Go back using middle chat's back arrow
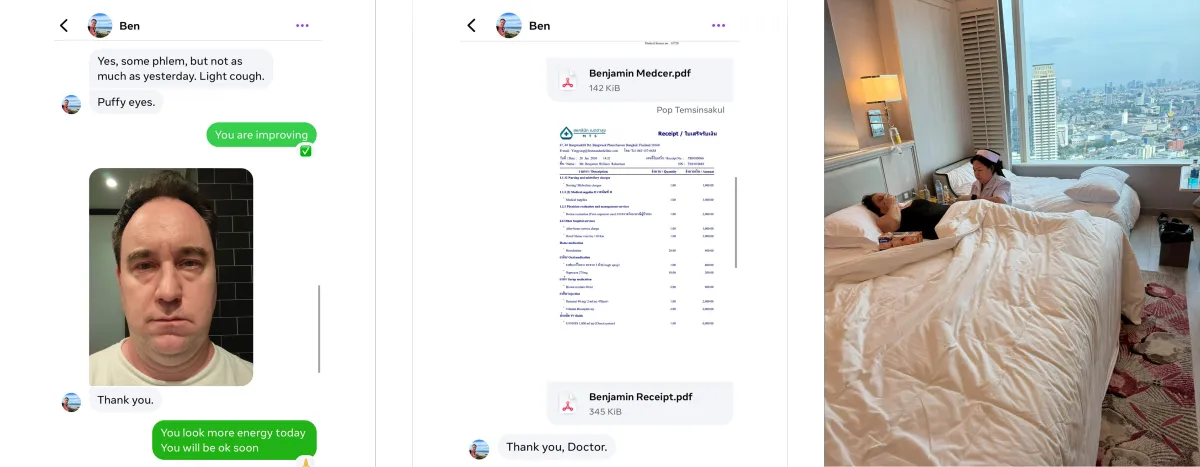 click(472, 25)
